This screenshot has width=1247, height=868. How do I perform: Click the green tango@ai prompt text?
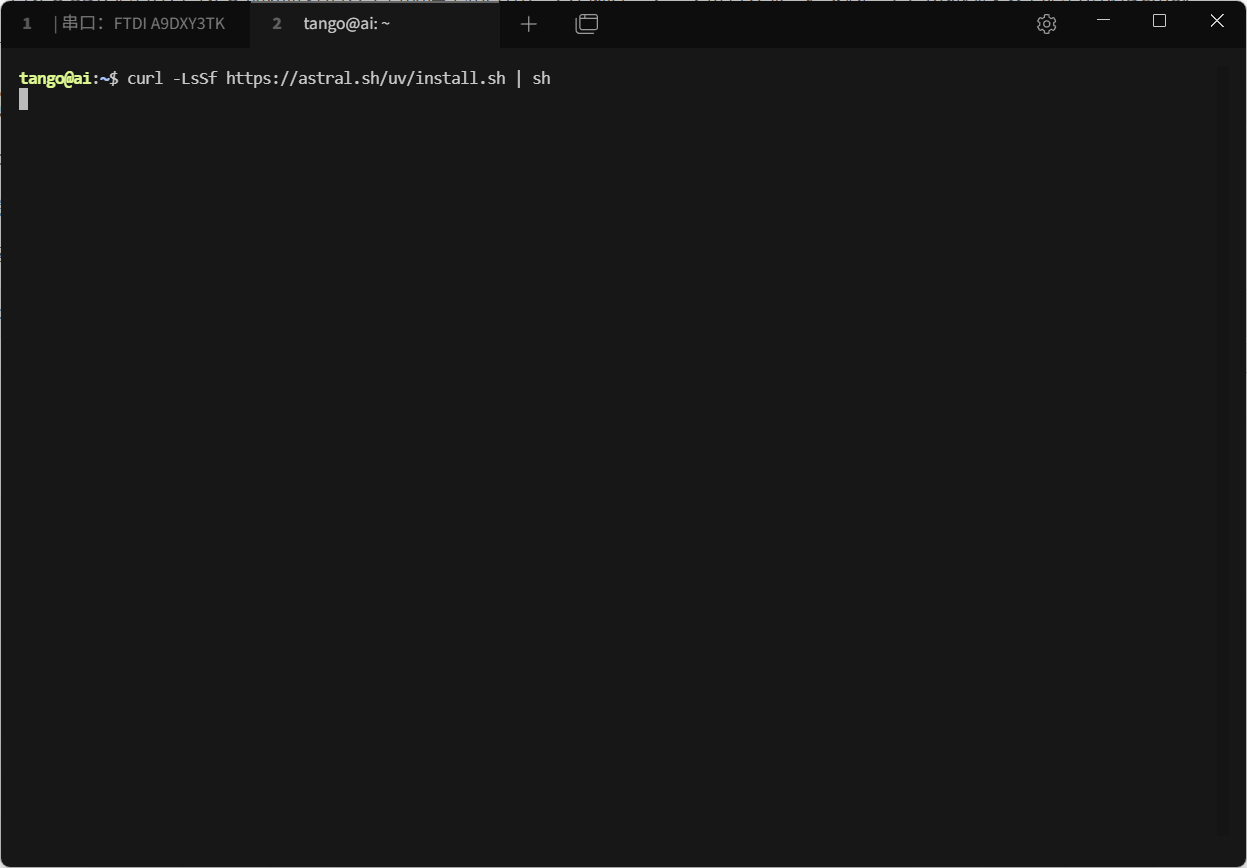point(55,78)
